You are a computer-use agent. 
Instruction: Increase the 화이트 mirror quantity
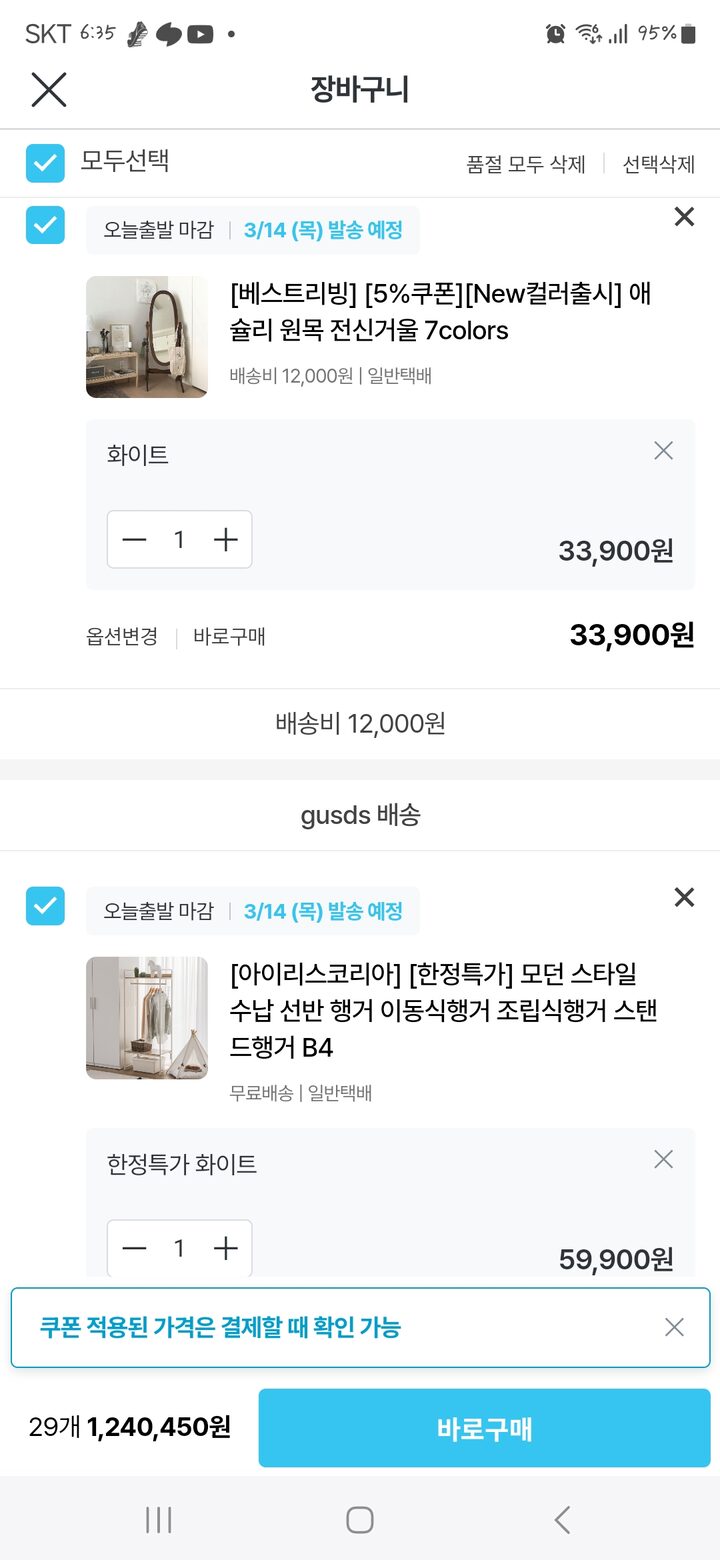coord(226,540)
